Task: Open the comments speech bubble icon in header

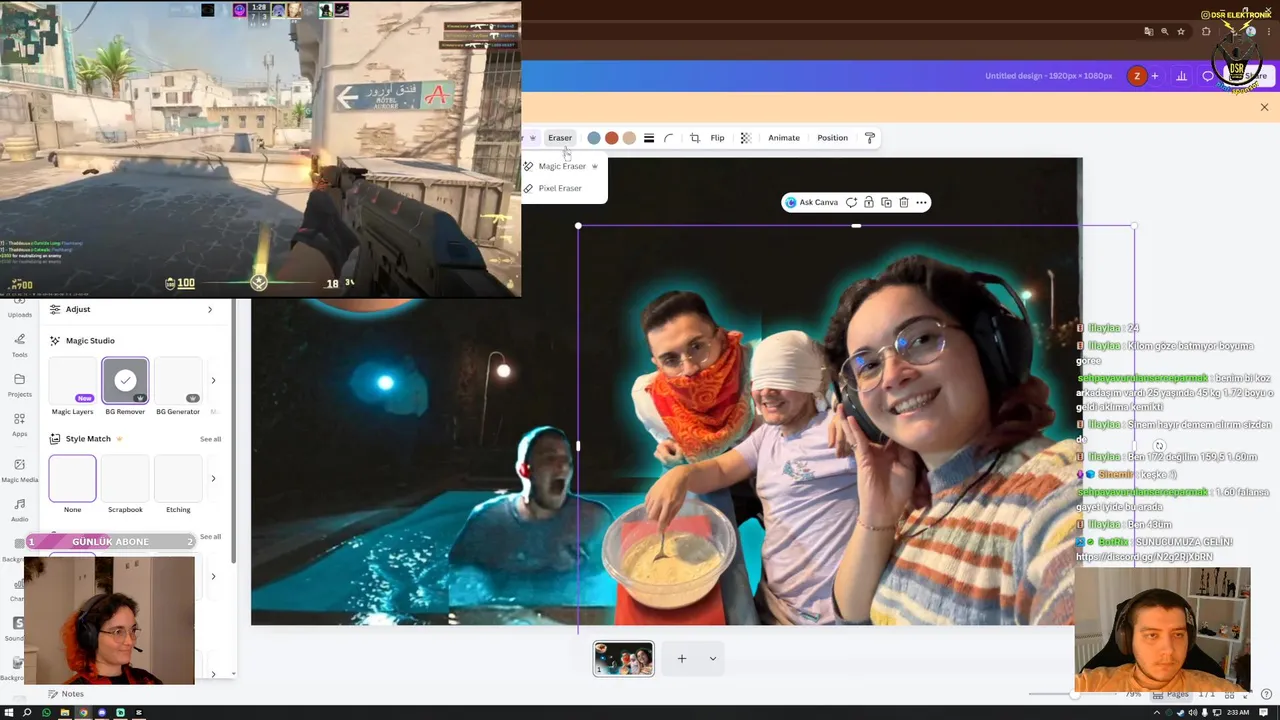Action: (1208, 76)
